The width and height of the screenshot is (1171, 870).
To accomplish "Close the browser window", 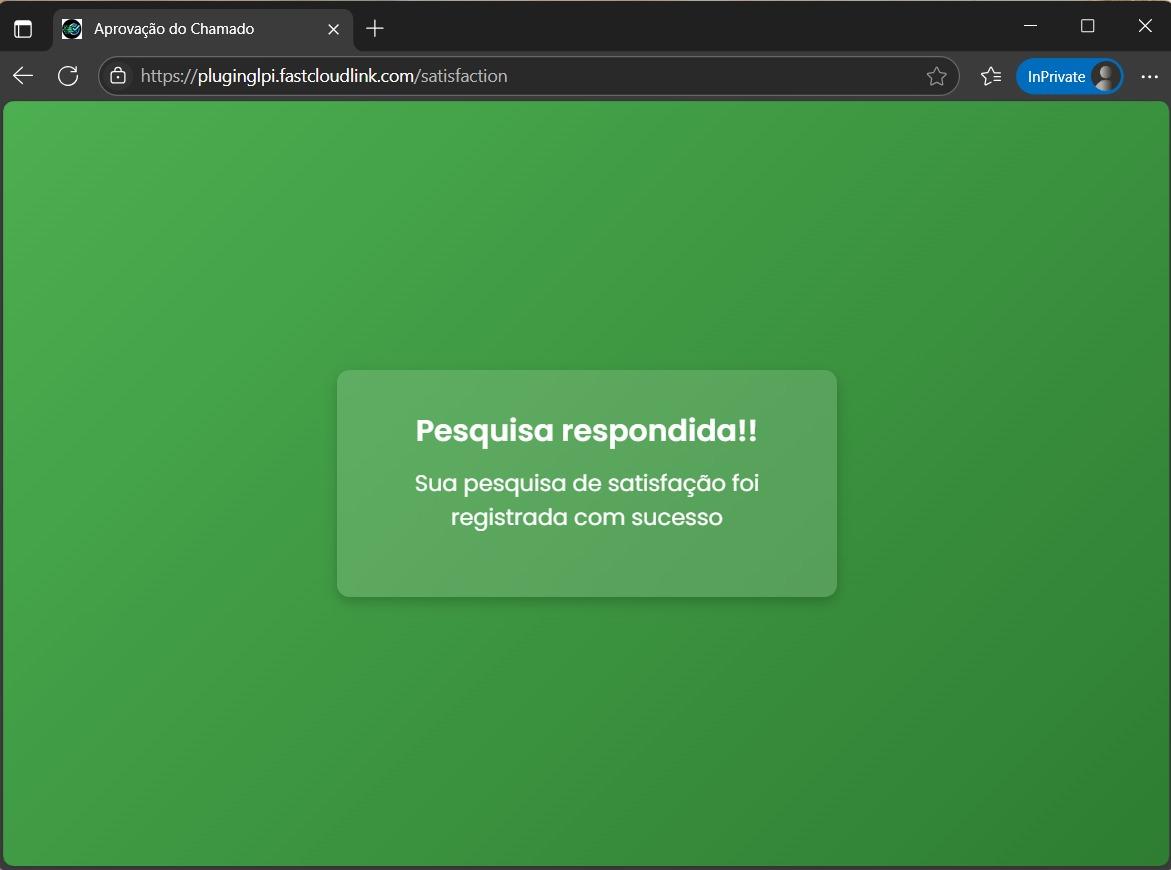I will coord(1145,26).
